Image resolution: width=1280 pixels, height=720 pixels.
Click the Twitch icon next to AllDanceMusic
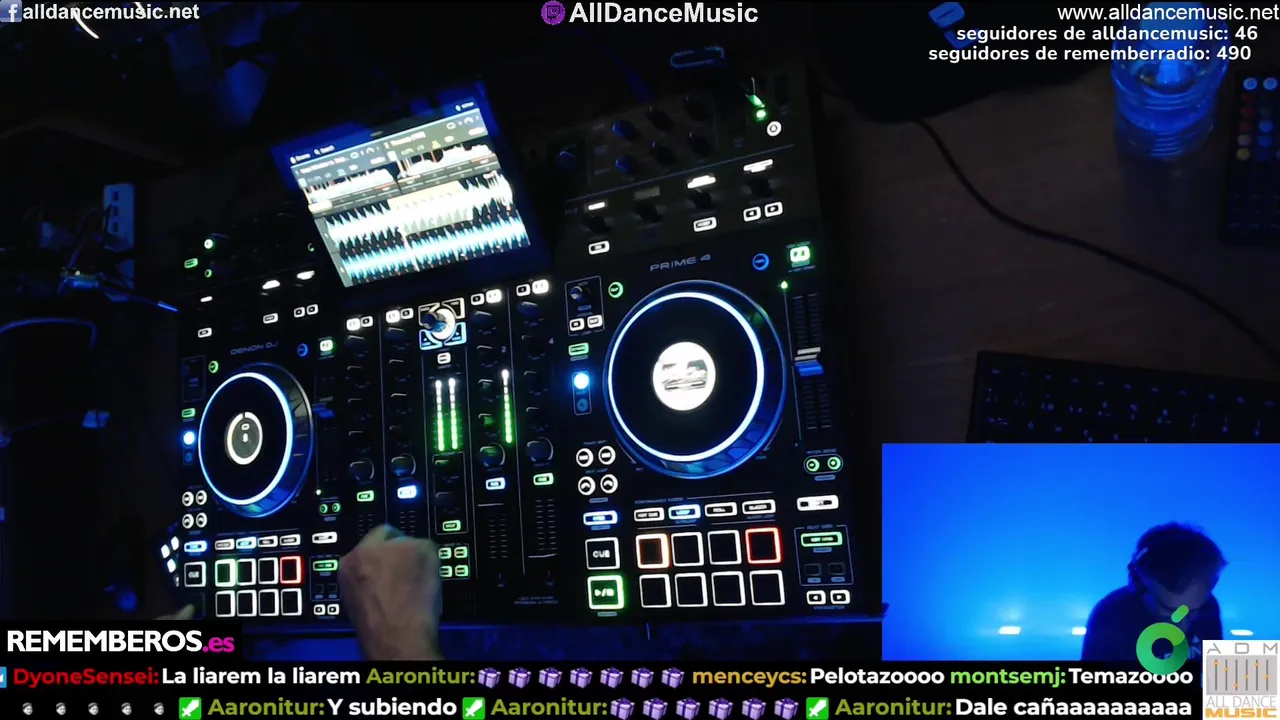[552, 13]
